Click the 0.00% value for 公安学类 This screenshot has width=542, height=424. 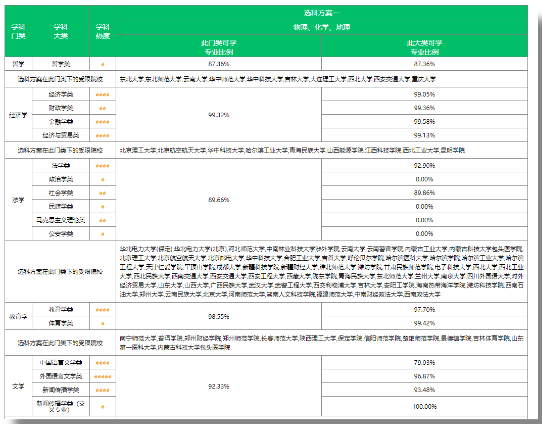pyautogui.click(x=424, y=234)
